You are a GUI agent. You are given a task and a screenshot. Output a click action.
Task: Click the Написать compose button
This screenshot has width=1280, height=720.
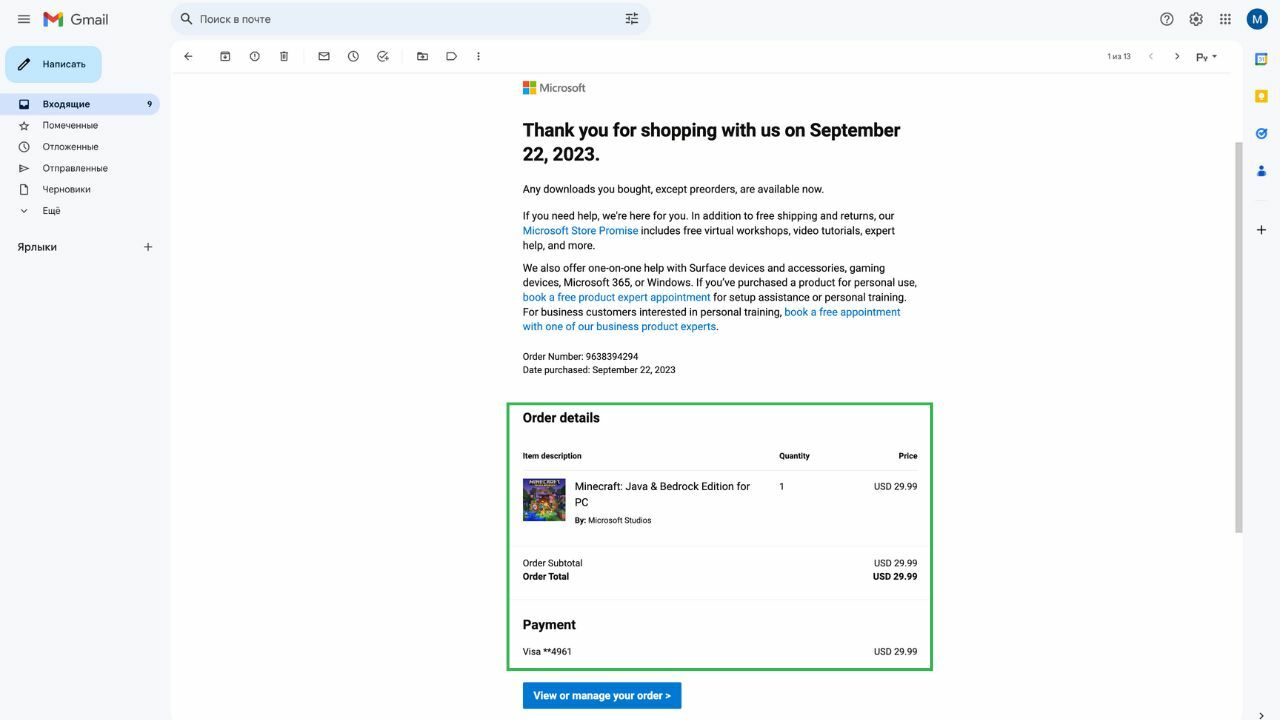click(53, 64)
